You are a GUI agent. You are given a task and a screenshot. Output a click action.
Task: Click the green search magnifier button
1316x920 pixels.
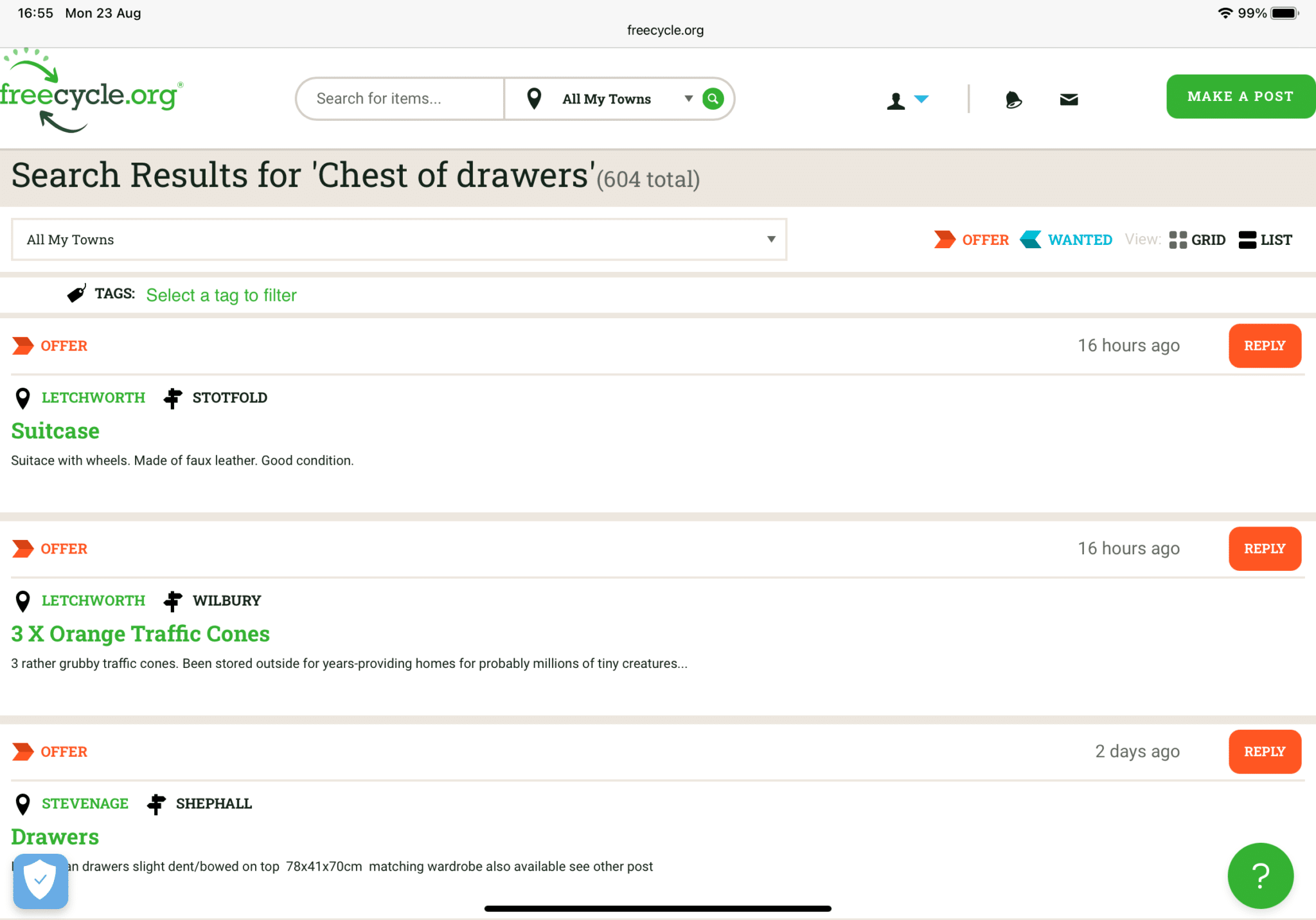tap(713, 98)
